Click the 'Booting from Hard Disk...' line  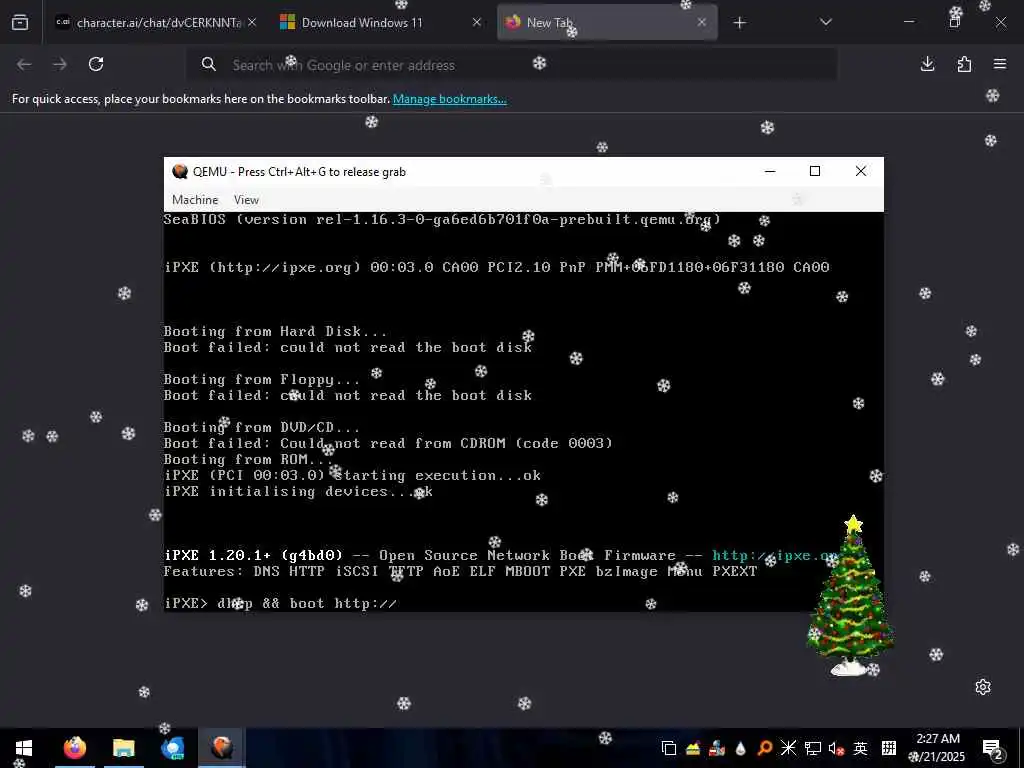pyautogui.click(x=275, y=331)
